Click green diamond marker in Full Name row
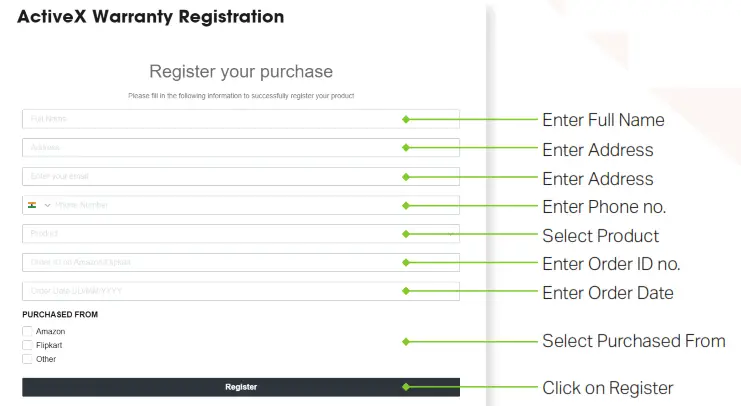Image resolution: width=741 pixels, height=406 pixels. point(406,119)
